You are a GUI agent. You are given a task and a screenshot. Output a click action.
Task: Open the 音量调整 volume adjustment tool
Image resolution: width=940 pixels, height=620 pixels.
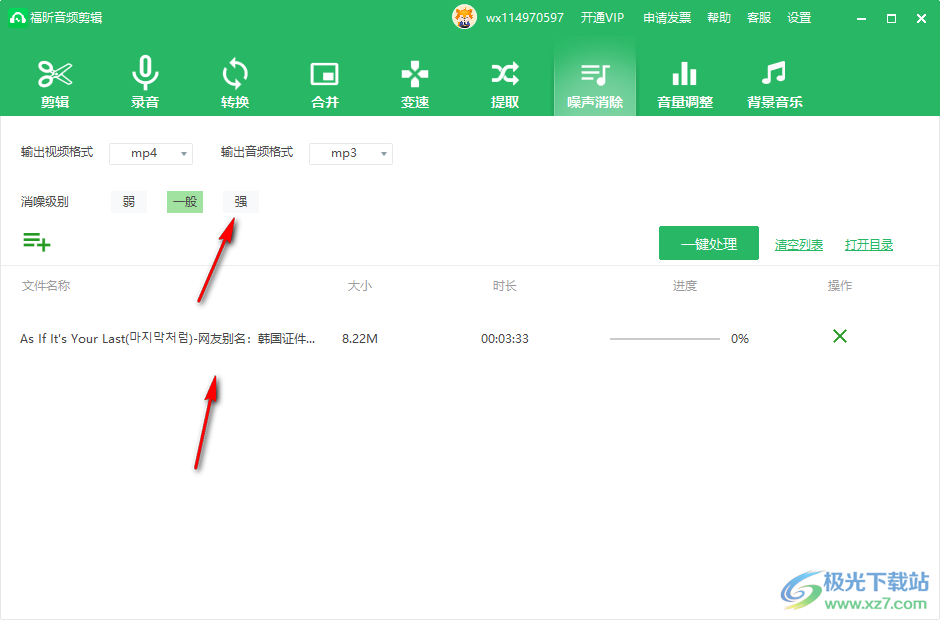[x=685, y=83]
